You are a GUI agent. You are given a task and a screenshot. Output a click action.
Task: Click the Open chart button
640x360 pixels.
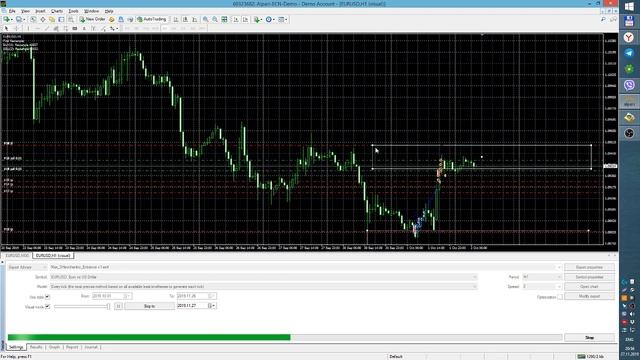(589, 287)
